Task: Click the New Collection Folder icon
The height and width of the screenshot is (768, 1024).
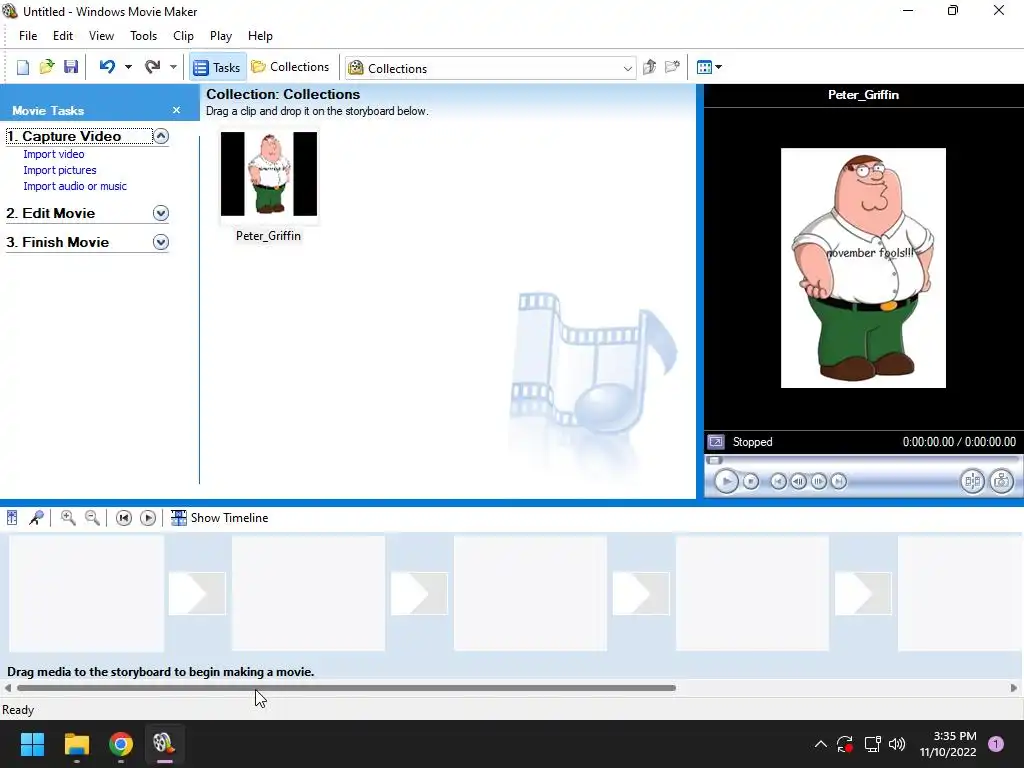Action: [672, 67]
